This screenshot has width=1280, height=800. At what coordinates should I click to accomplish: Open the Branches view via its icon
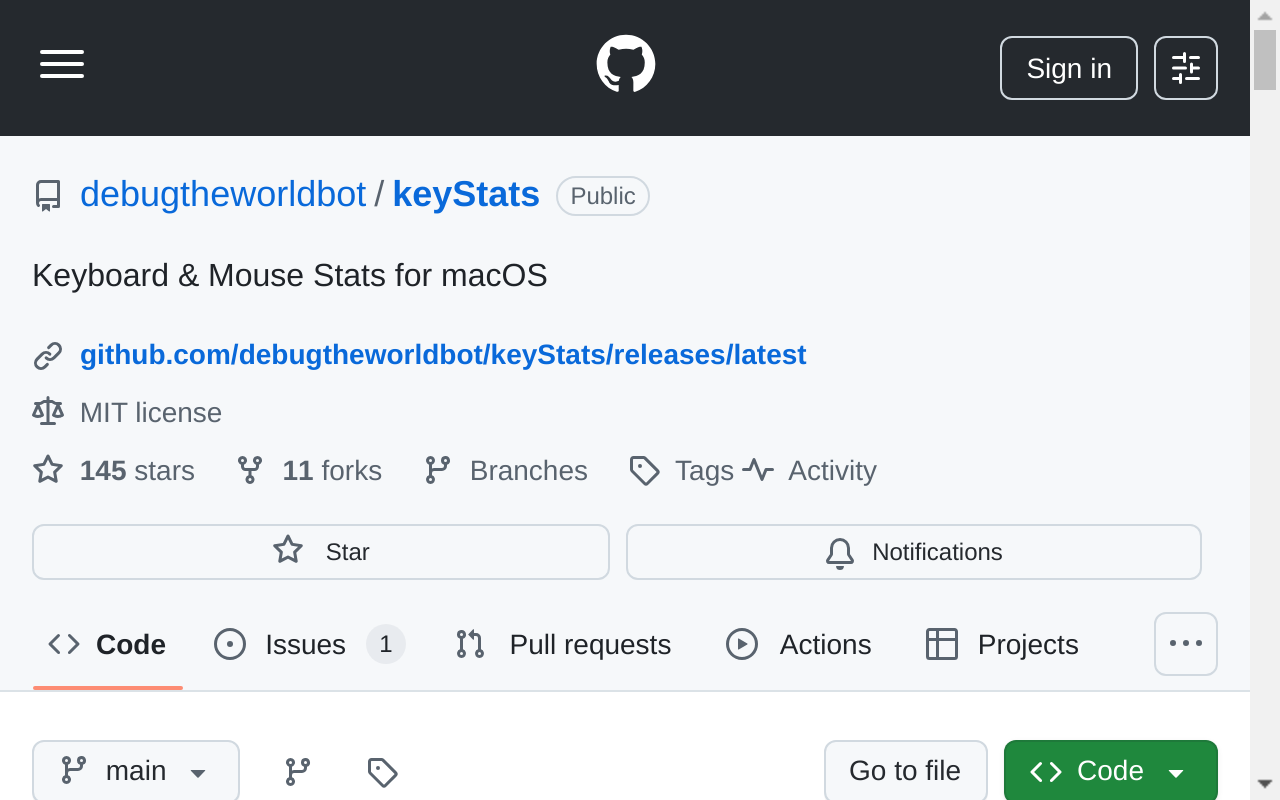click(438, 470)
